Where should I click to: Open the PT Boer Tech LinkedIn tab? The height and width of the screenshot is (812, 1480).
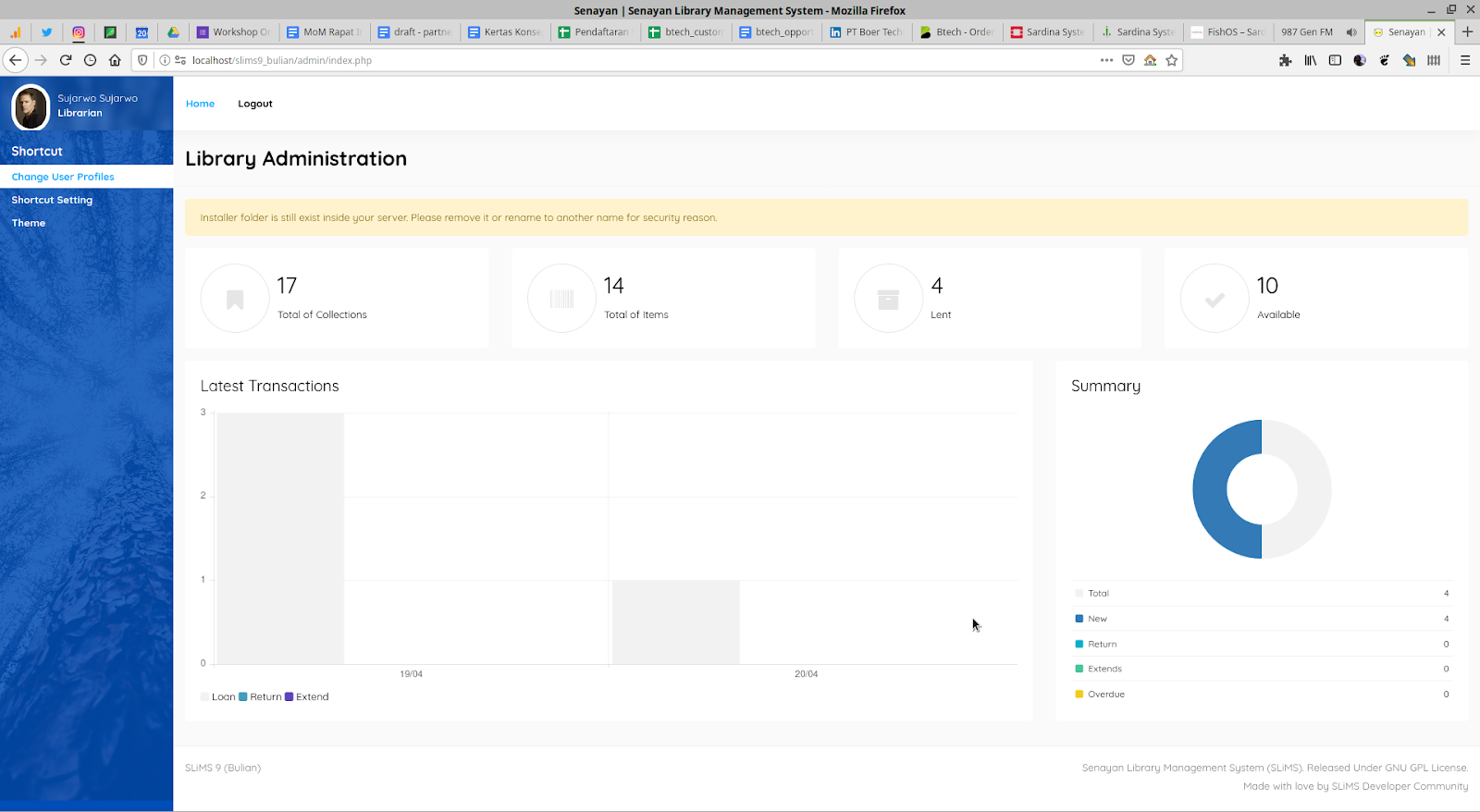tap(867, 31)
